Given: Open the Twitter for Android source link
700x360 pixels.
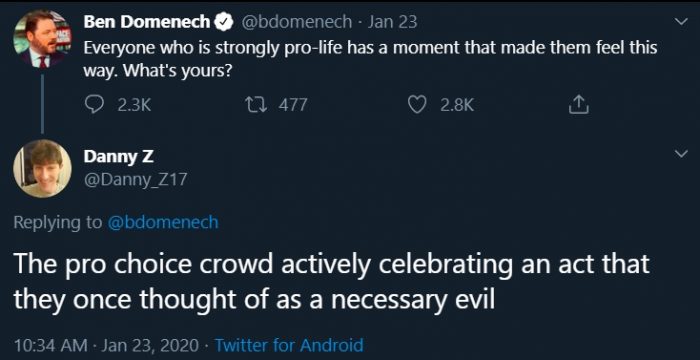Looking at the screenshot, I should (x=289, y=345).
